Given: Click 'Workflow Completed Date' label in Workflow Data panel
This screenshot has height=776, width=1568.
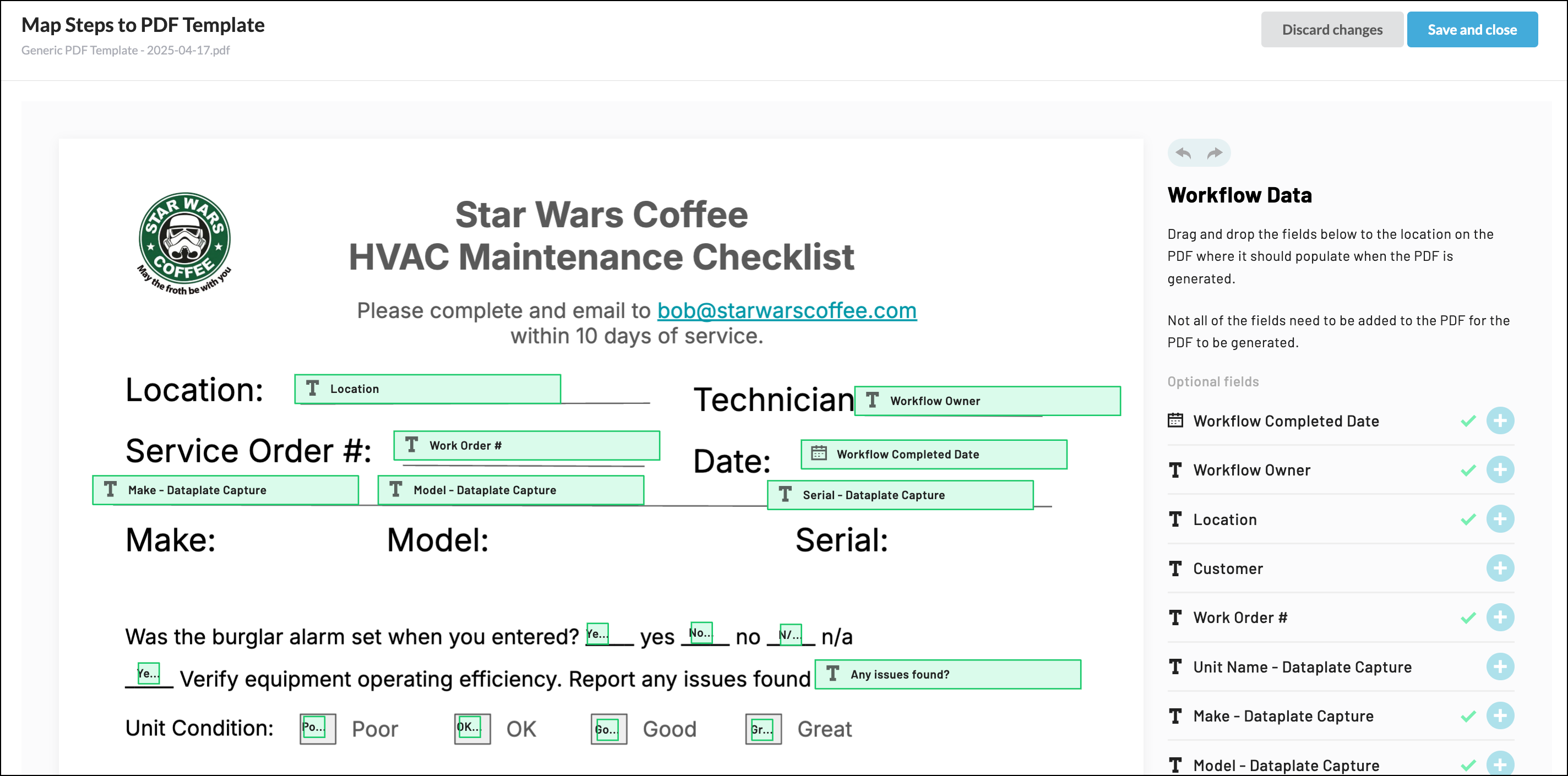Looking at the screenshot, I should [1286, 421].
